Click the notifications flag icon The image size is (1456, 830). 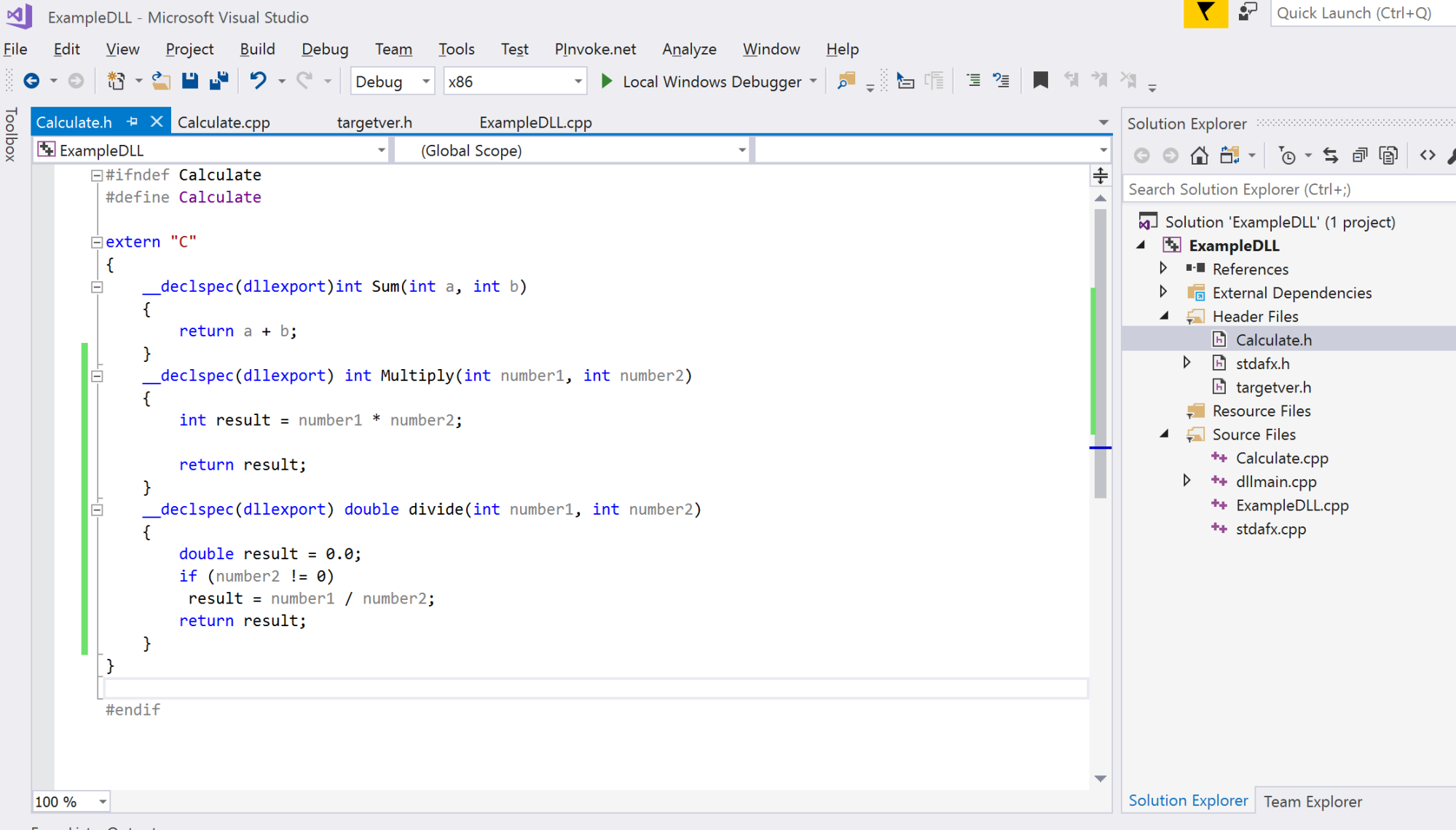click(x=1205, y=13)
